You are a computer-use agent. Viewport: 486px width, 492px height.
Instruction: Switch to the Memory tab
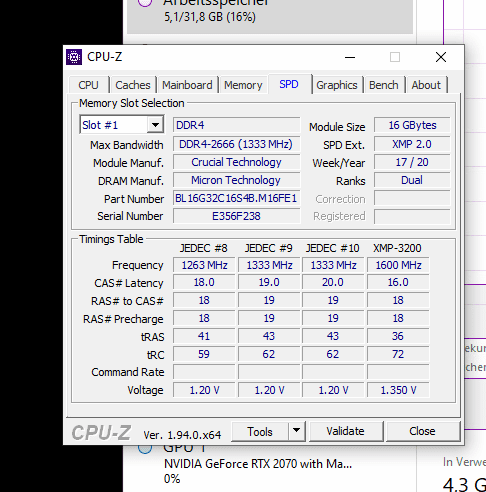click(x=243, y=85)
